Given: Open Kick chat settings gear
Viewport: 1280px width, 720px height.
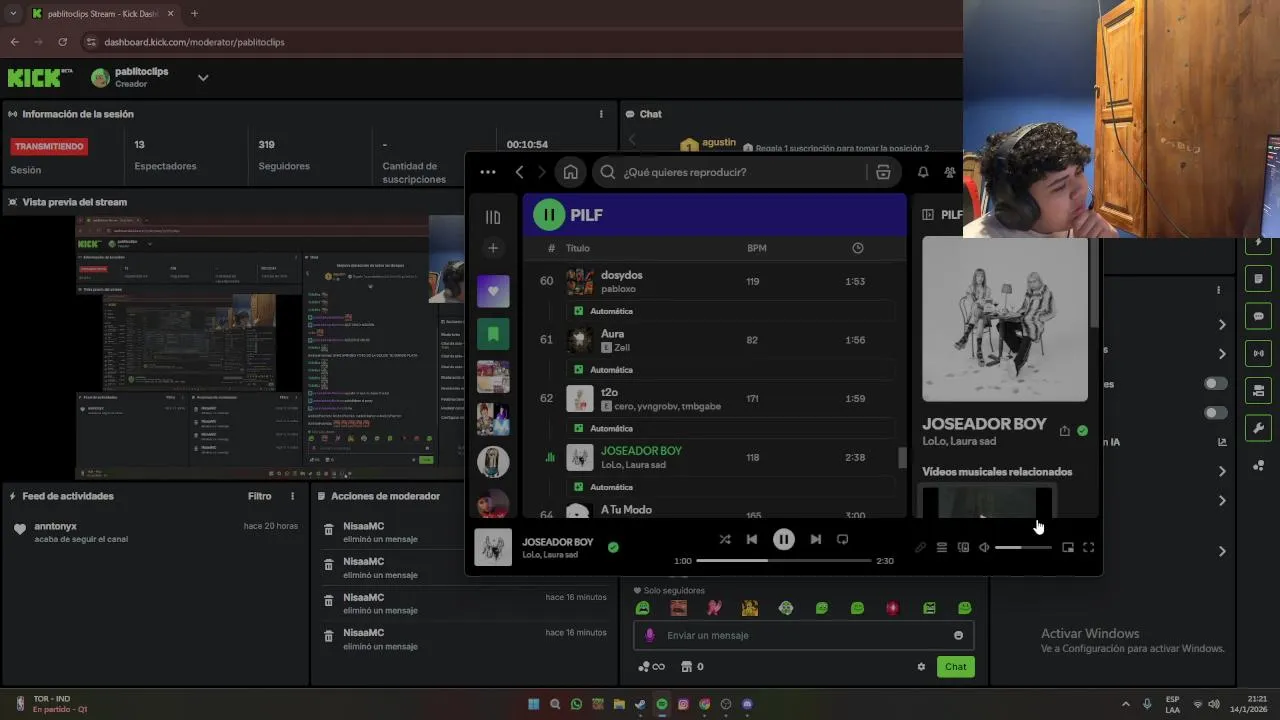Looking at the screenshot, I should [x=921, y=667].
